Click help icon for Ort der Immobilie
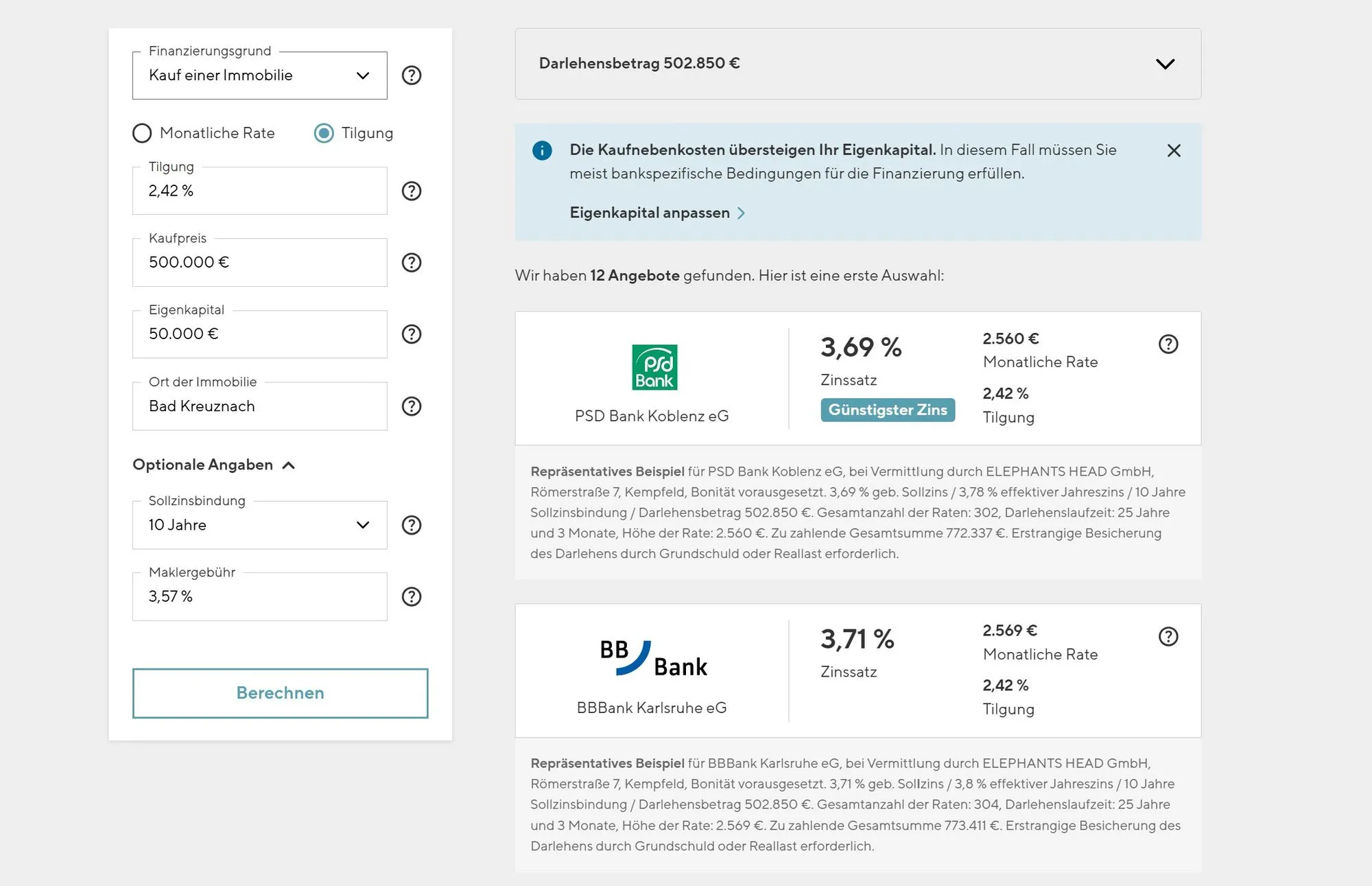 pyautogui.click(x=411, y=406)
